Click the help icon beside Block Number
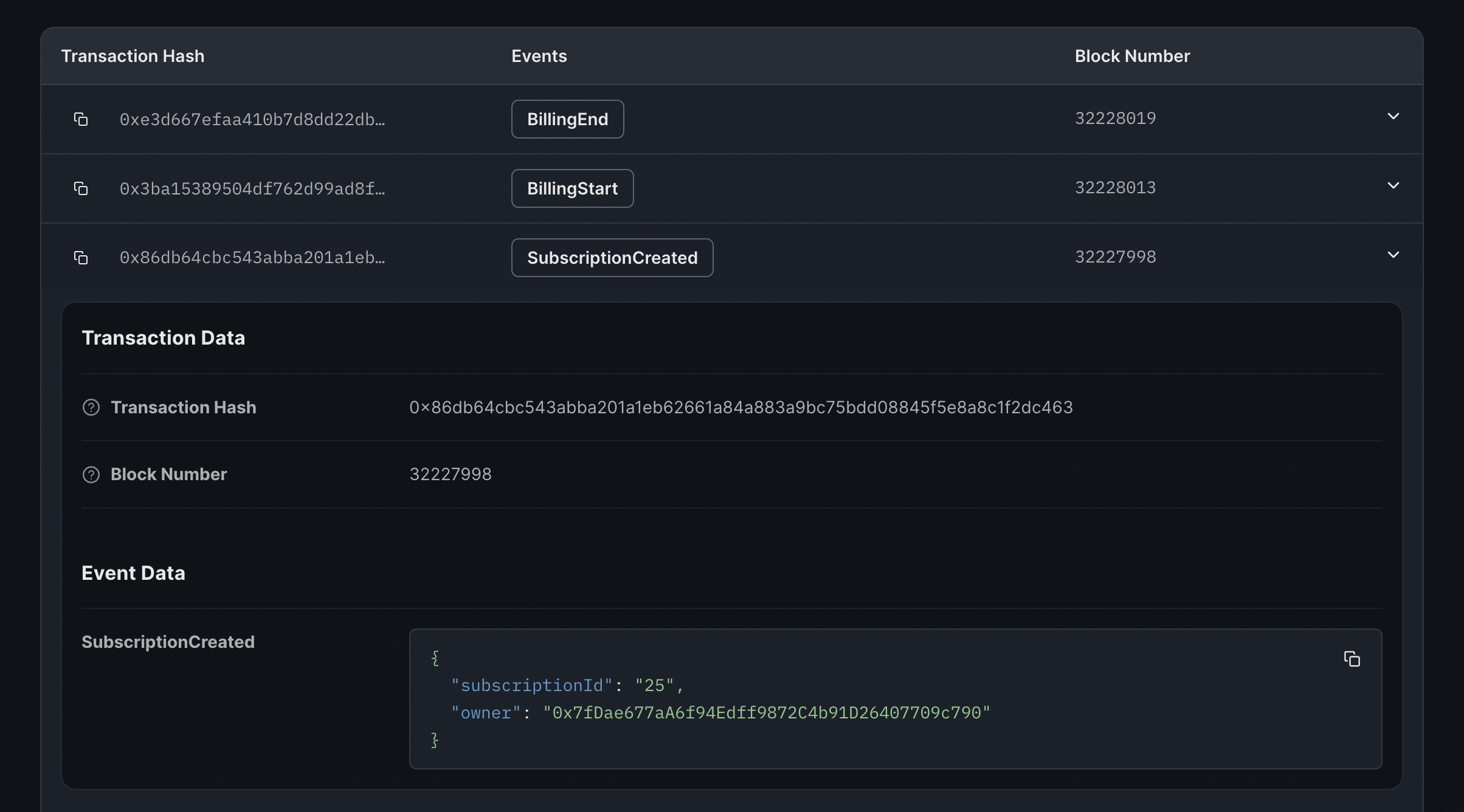 pyautogui.click(x=90, y=474)
